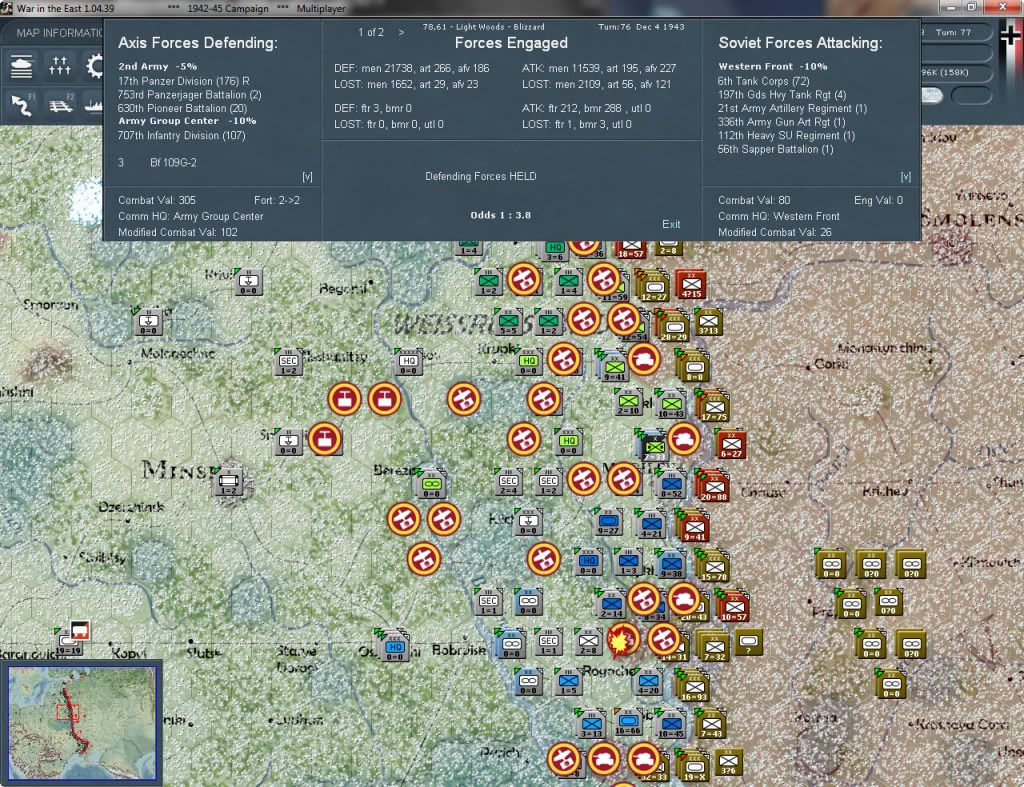Select the Axis armor unit labeled 9=27
The height and width of the screenshot is (787, 1024).
608,522
